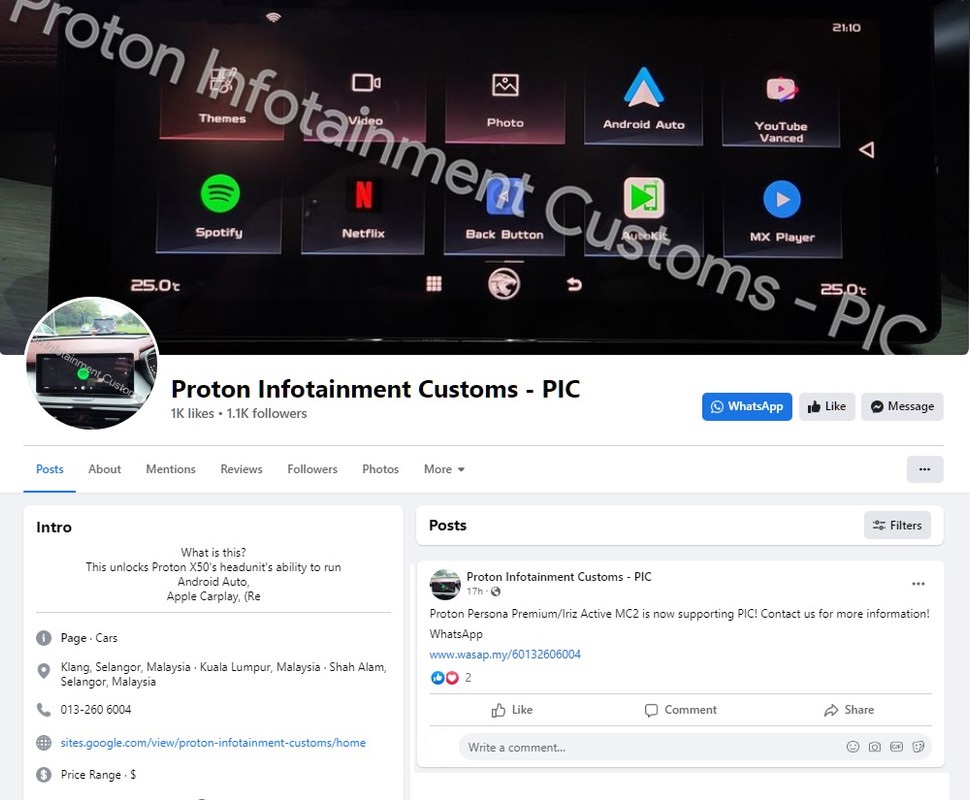Click the Video app icon in cover photo
The height and width of the screenshot is (800, 970).
(x=366, y=82)
